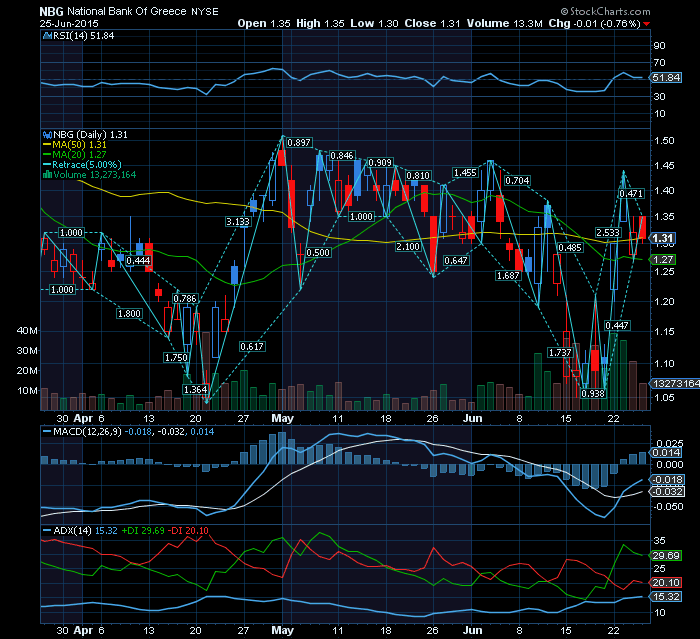Click the retracement label 0.485
This screenshot has height=639, width=700.
[x=570, y=248]
